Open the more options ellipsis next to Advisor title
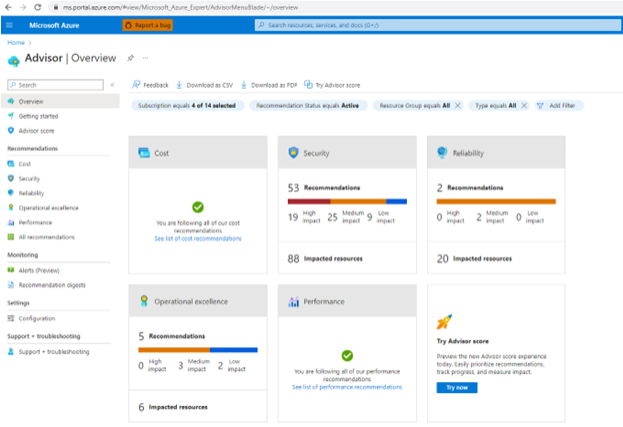Image resolution: width=623 pixels, height=427 pixels. tap(145, 58)
